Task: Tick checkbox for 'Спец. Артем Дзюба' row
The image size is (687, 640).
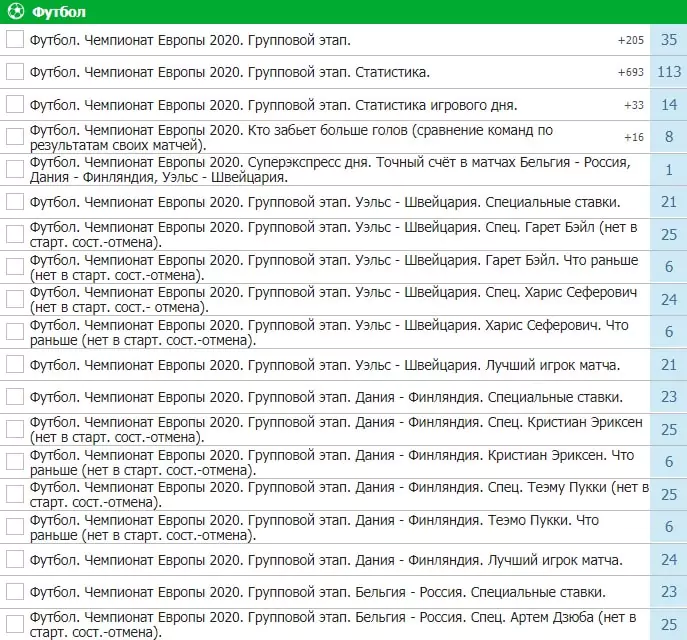Action: [x=15, y=624]
